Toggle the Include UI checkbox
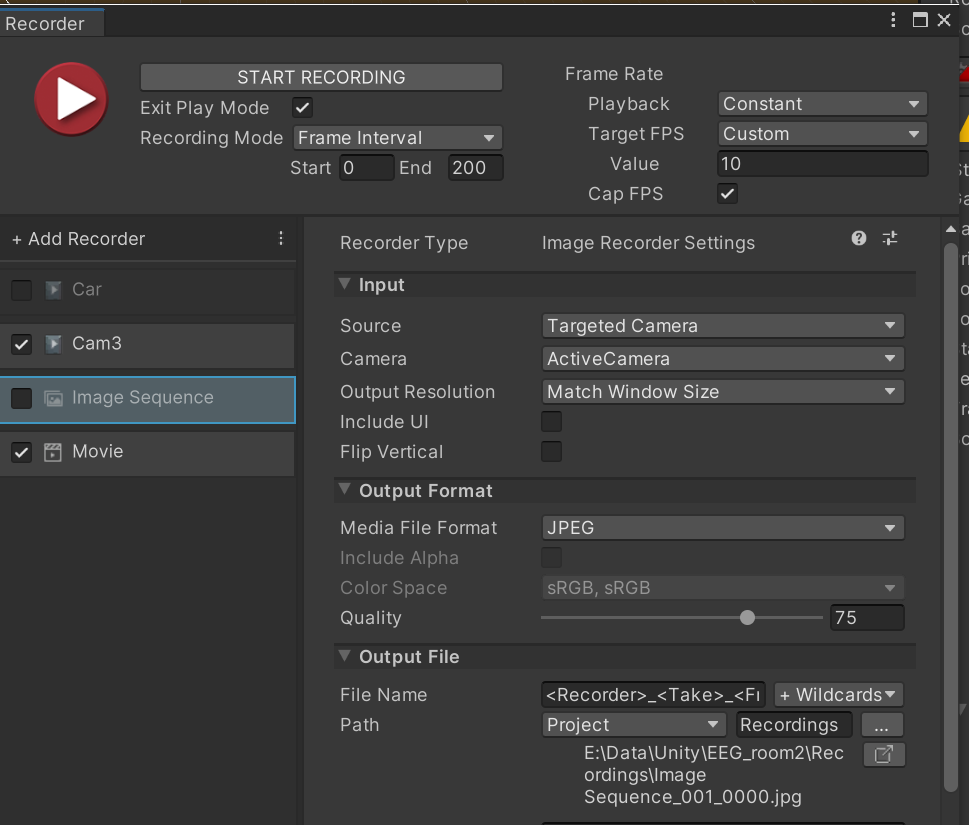969x825 pixels. (x=551, y=422)
